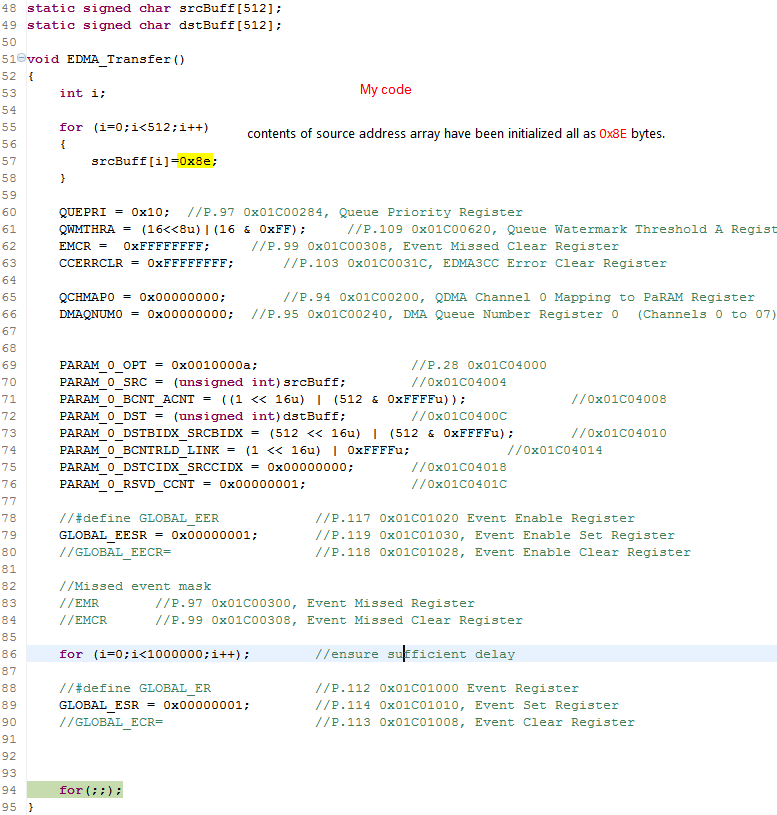The image size is (777, 815).
Task: Click the '//GLOBAL_ECR=' comment
Action: (x=111, y=722)
